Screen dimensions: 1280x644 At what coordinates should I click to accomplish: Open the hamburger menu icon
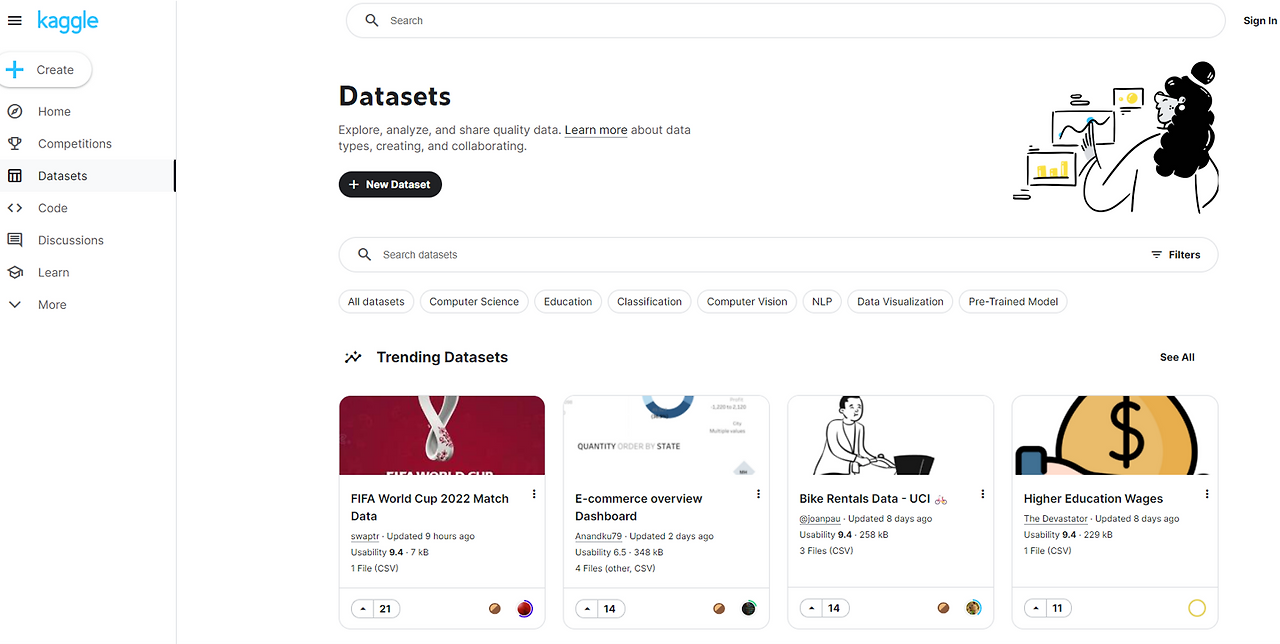pyautogui.click(x=14, y=21)
